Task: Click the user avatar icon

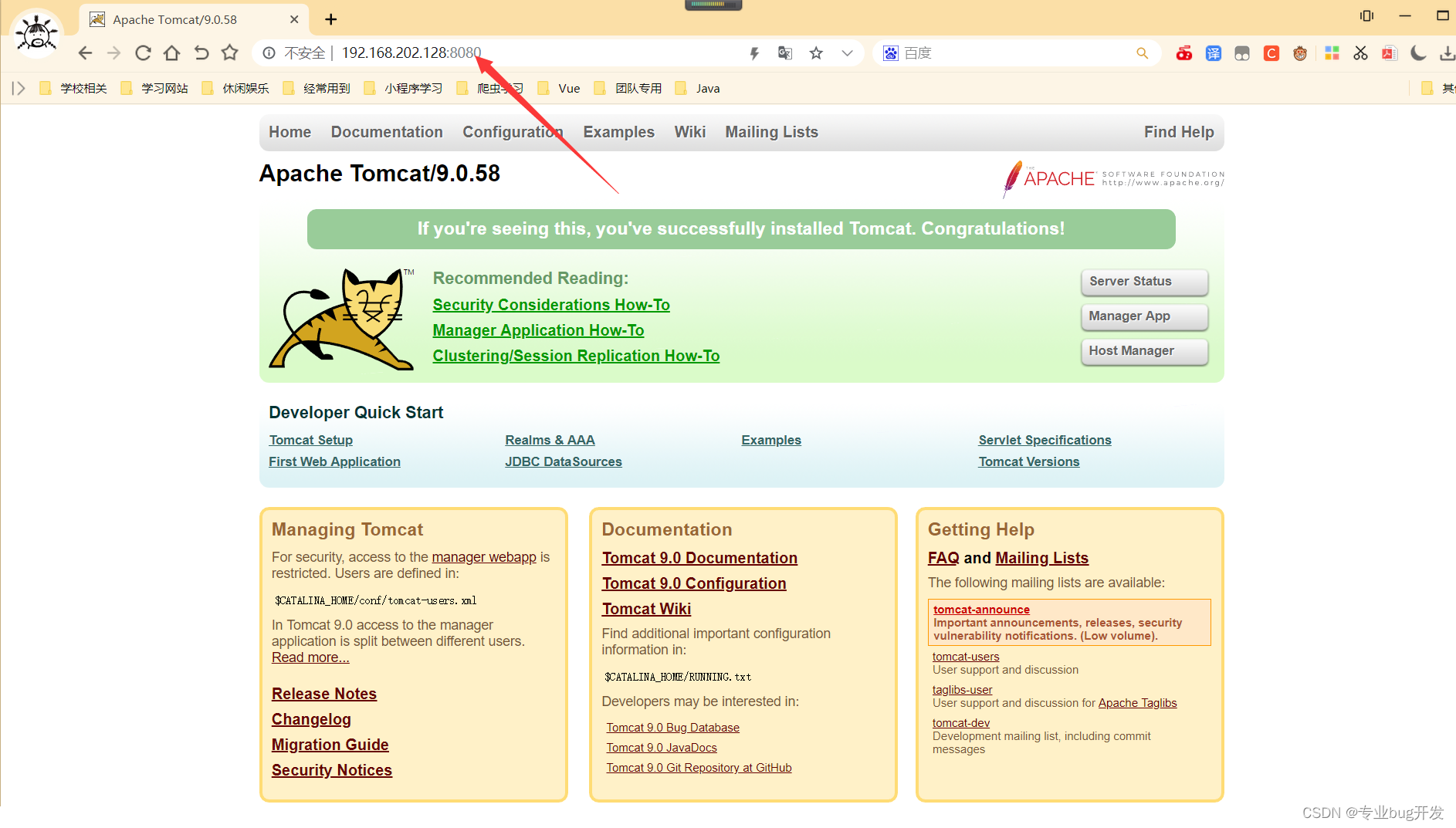Action: tap(36, 33)
